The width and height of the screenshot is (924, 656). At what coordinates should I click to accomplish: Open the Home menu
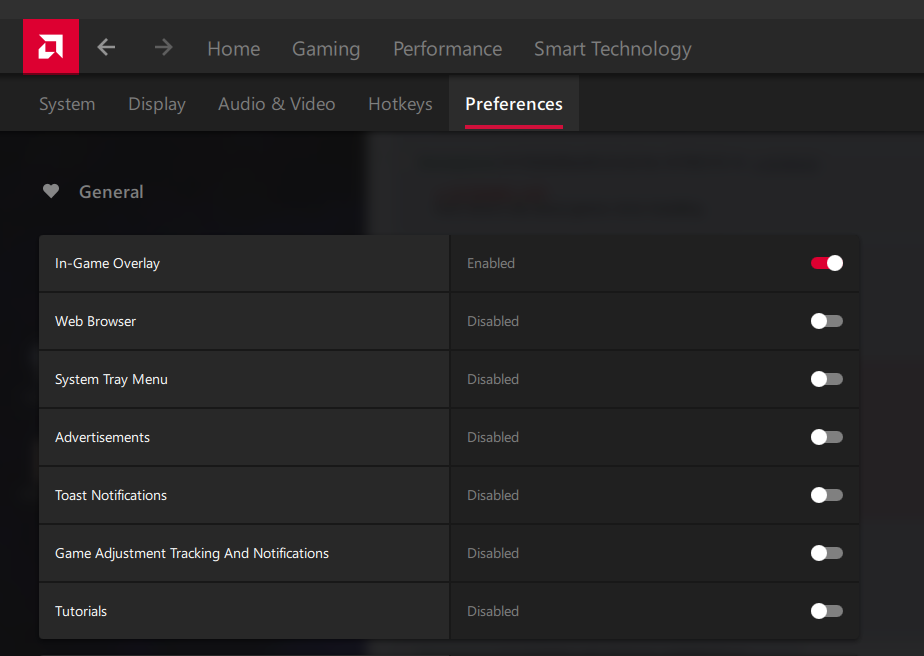tap(233, 49)
